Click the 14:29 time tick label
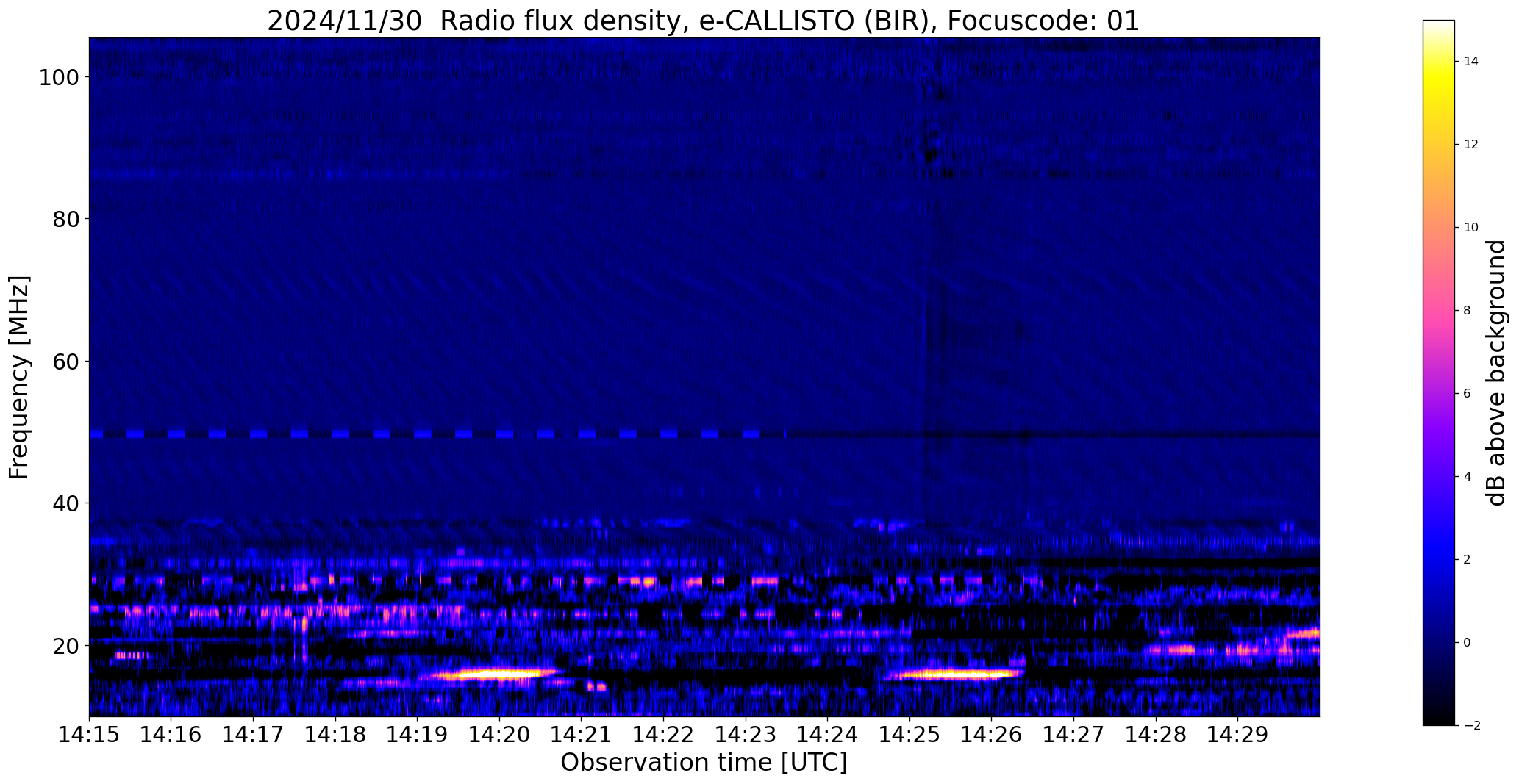 coord(1237,735)
